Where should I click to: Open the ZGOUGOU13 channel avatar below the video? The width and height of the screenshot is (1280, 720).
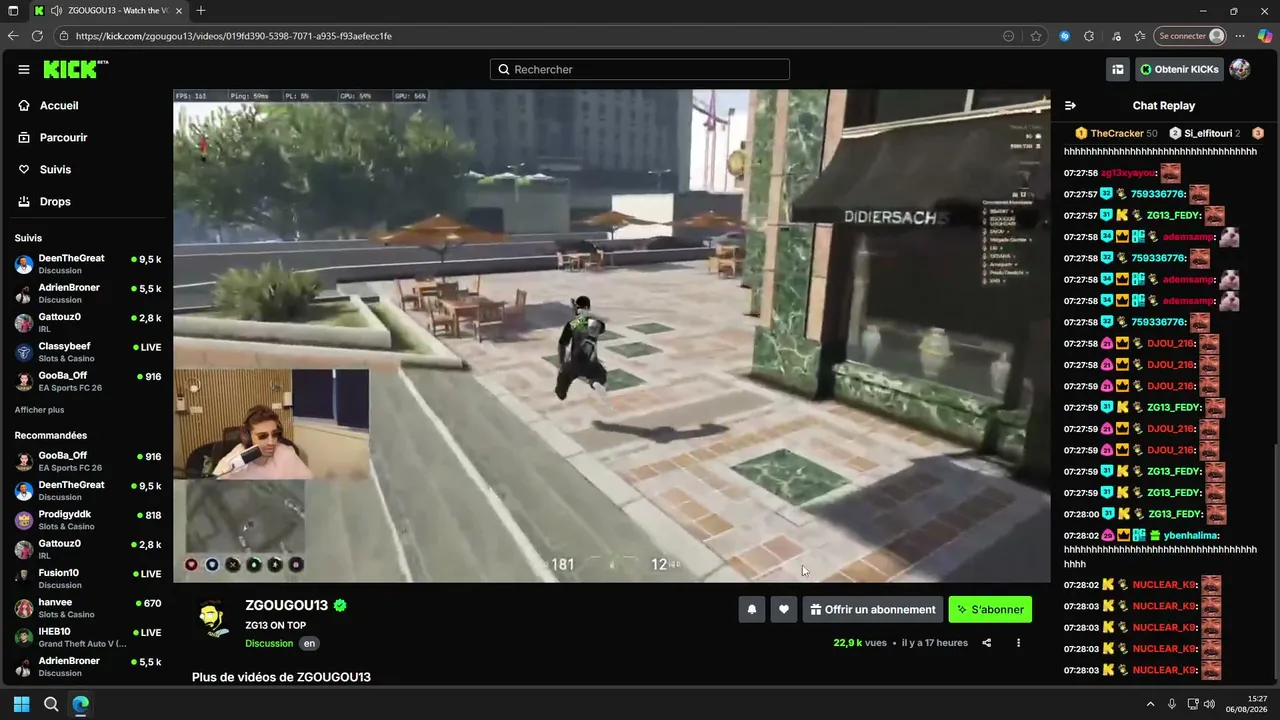pos(214,619)
